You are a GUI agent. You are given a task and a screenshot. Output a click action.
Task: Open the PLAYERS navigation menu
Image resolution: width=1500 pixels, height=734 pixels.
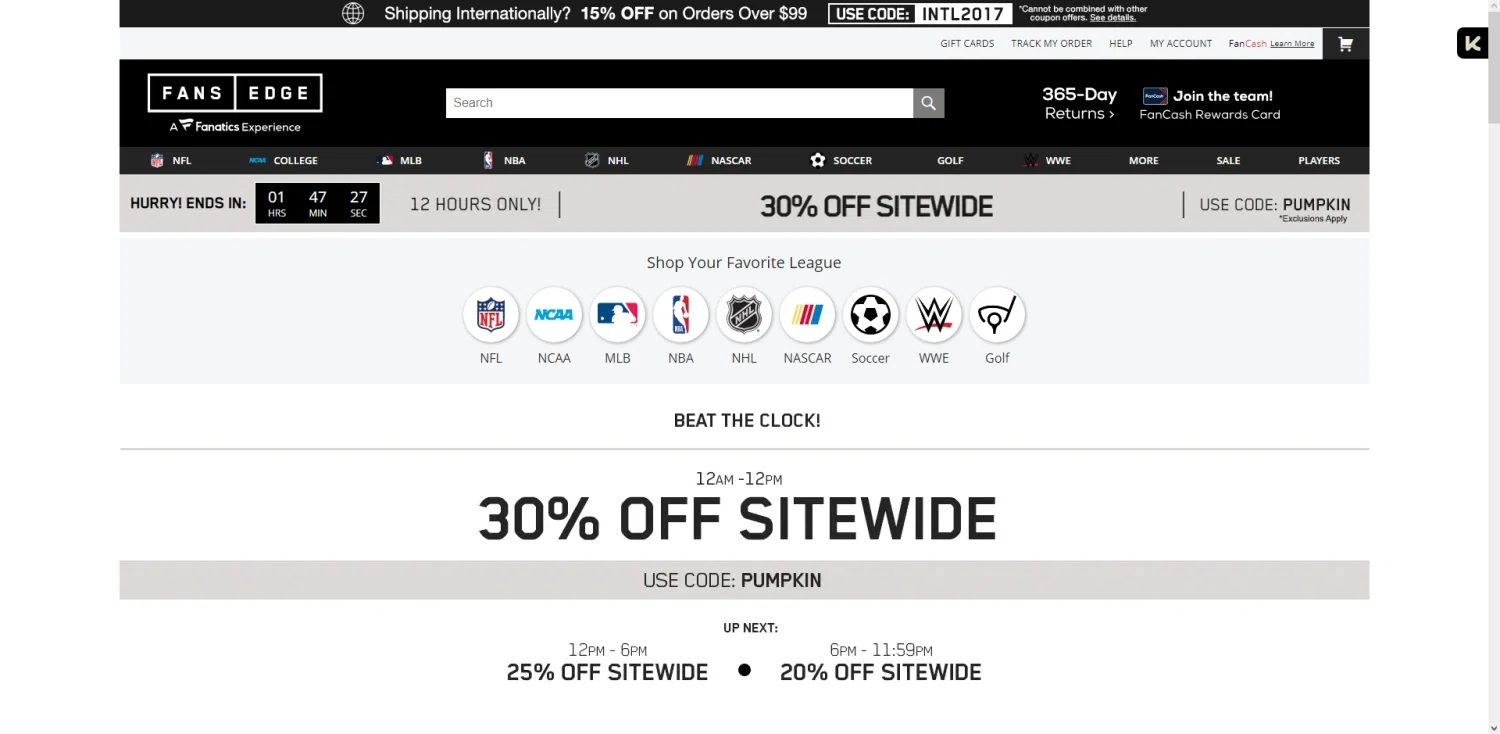pos(1319,160)
